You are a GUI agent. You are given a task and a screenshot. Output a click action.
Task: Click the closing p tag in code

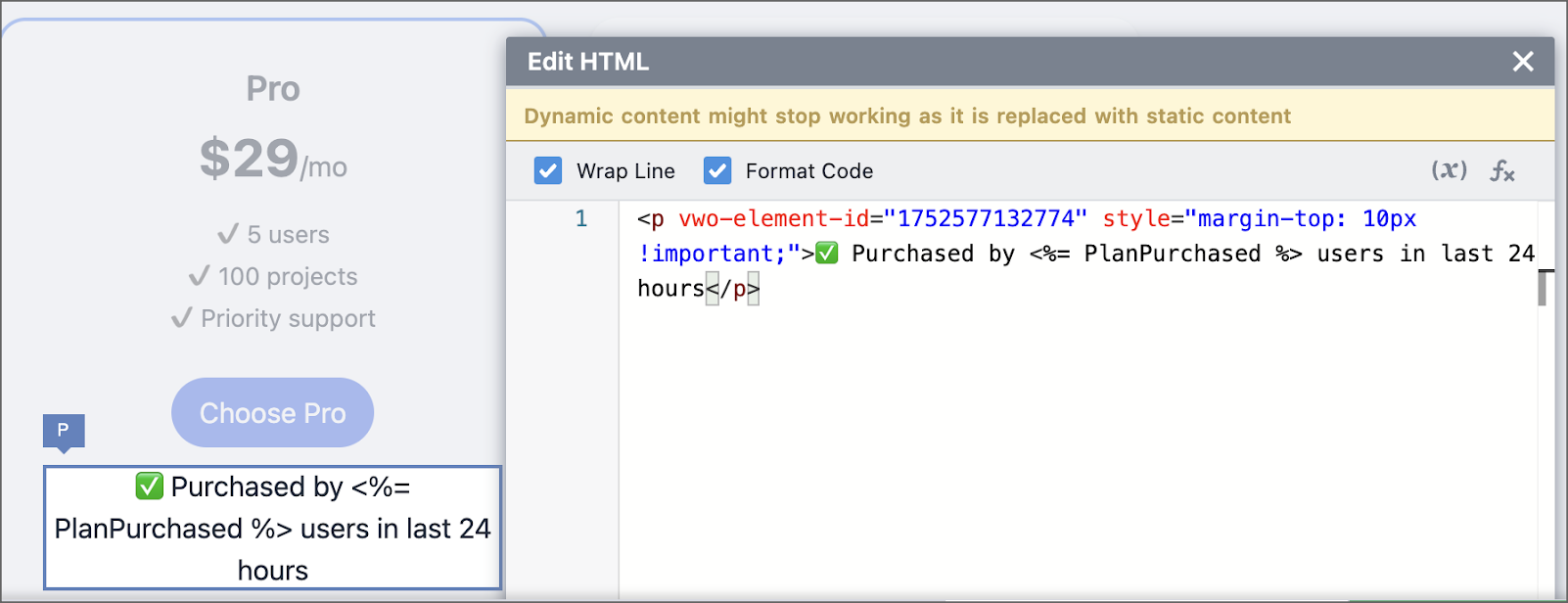click(x=732, y=289)
